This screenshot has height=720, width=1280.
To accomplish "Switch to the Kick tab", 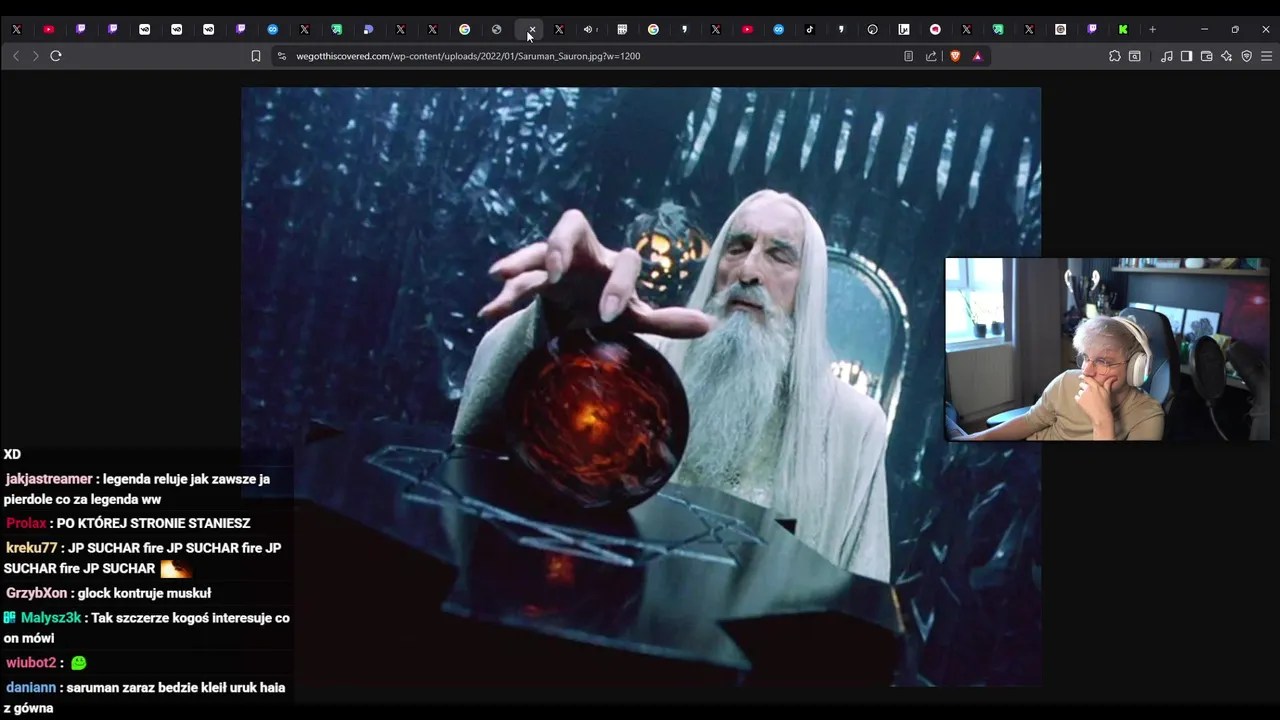I will tap(1123, 29).
